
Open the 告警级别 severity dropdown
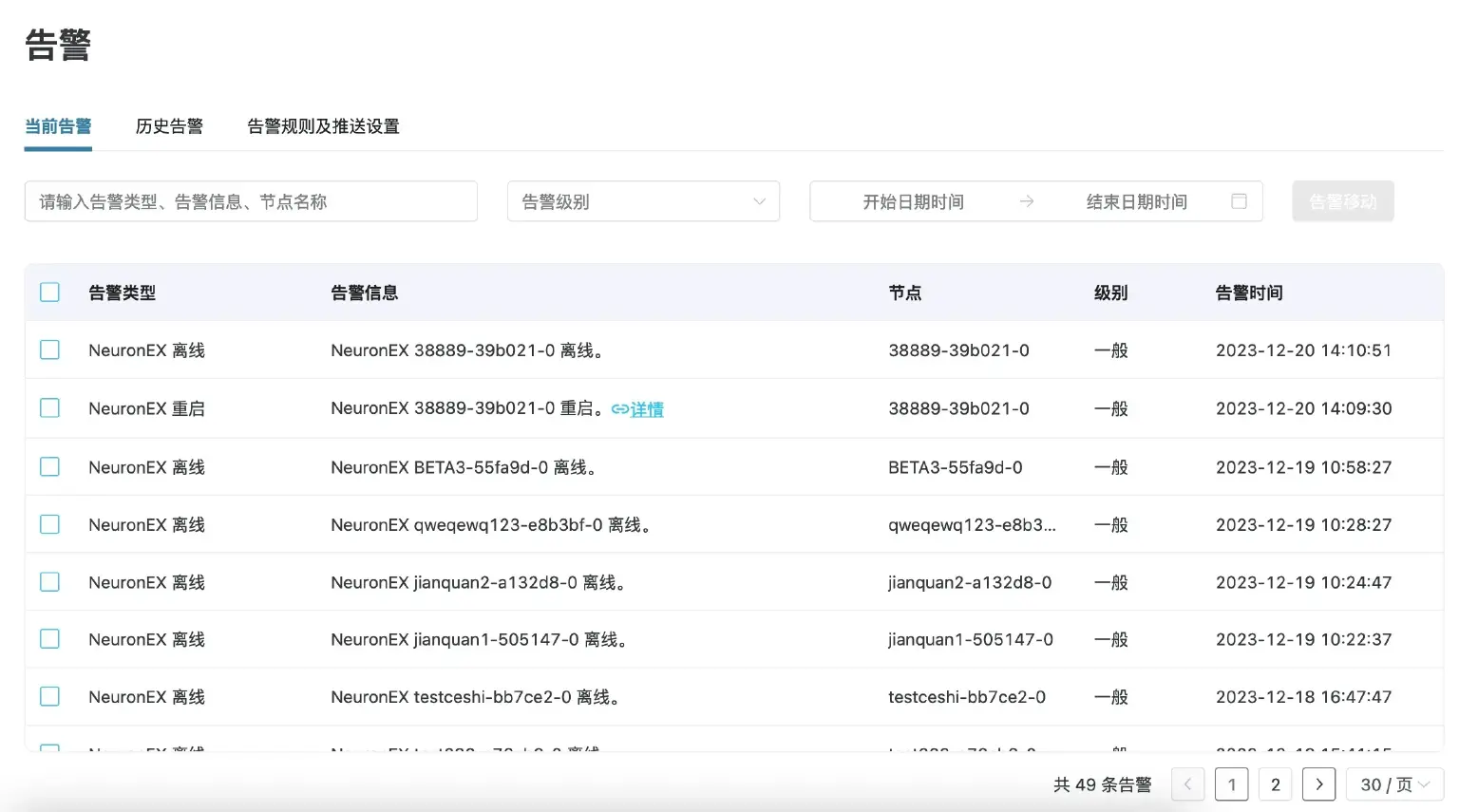tap(643, 201)
